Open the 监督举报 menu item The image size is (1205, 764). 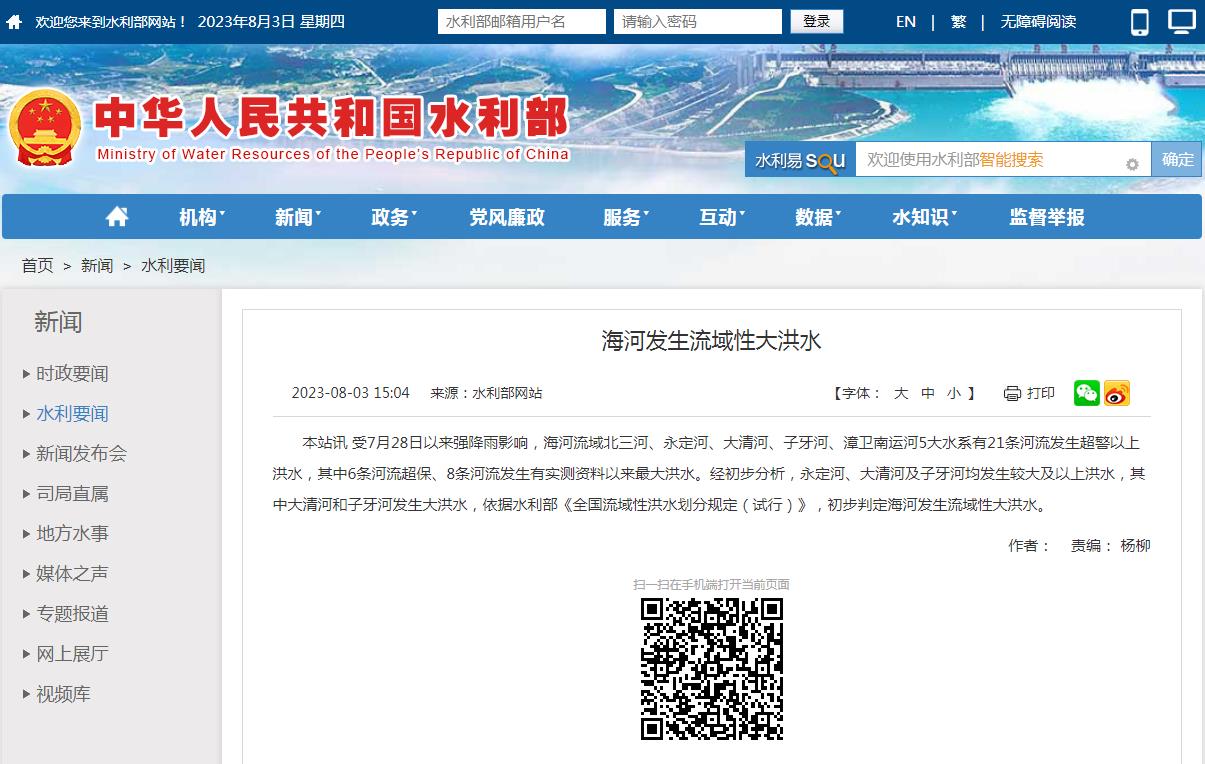point(1046,217)
